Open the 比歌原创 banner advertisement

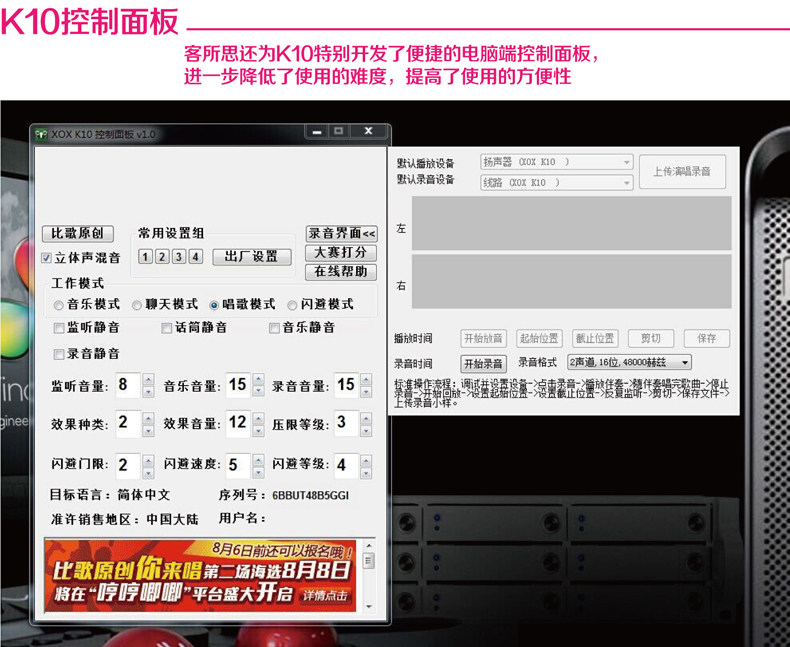pyautogui.click(x=200, y=575)
